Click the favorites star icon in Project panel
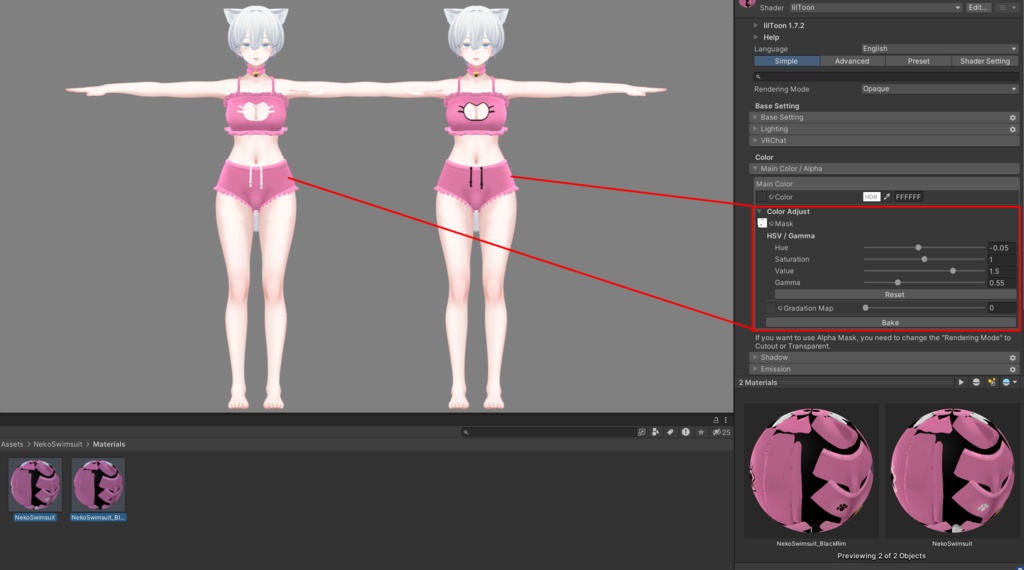The width and height of the screenshot is (1024, 570). [701, 432]
